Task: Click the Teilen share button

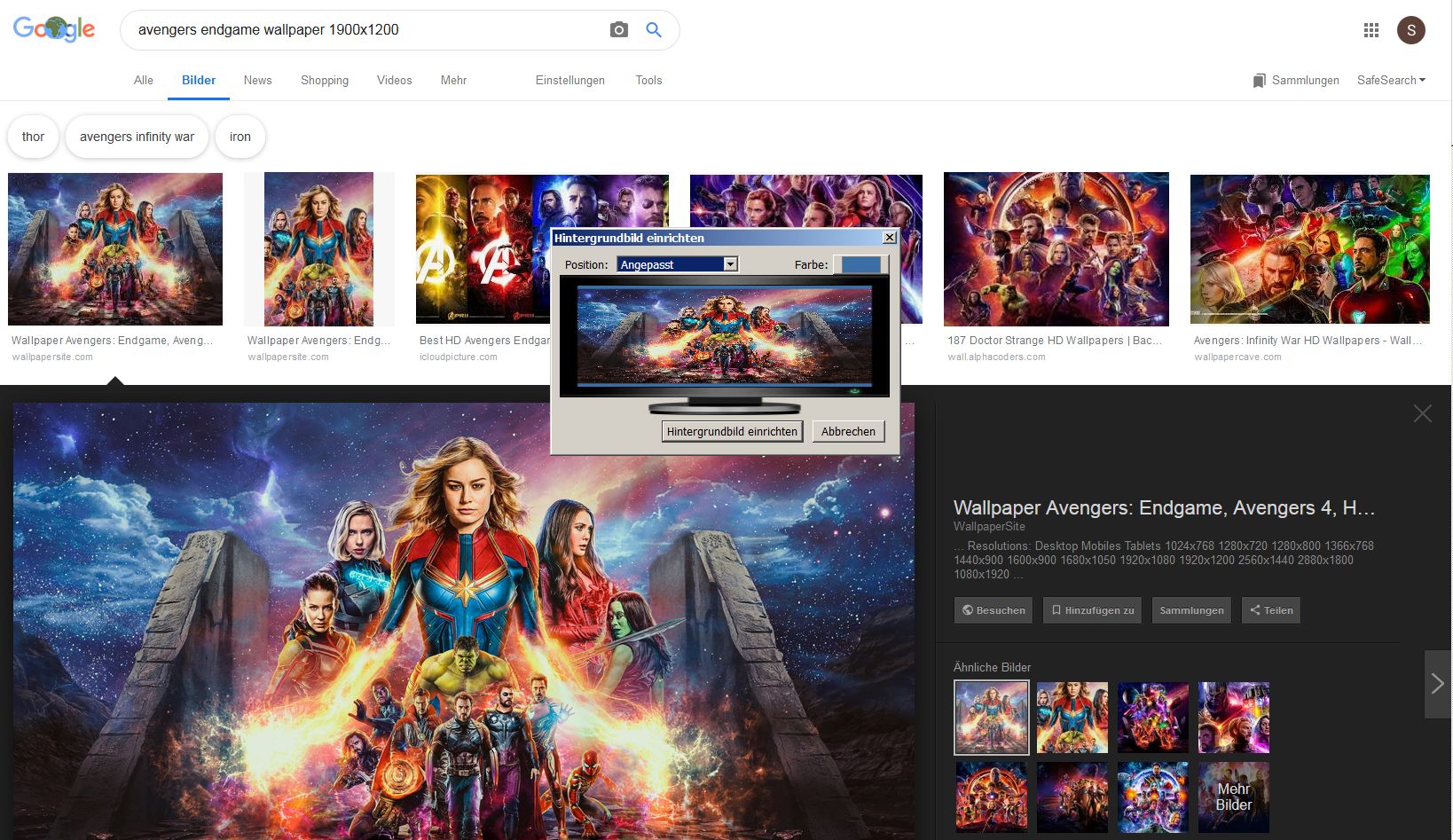Action: point(1271,610)
